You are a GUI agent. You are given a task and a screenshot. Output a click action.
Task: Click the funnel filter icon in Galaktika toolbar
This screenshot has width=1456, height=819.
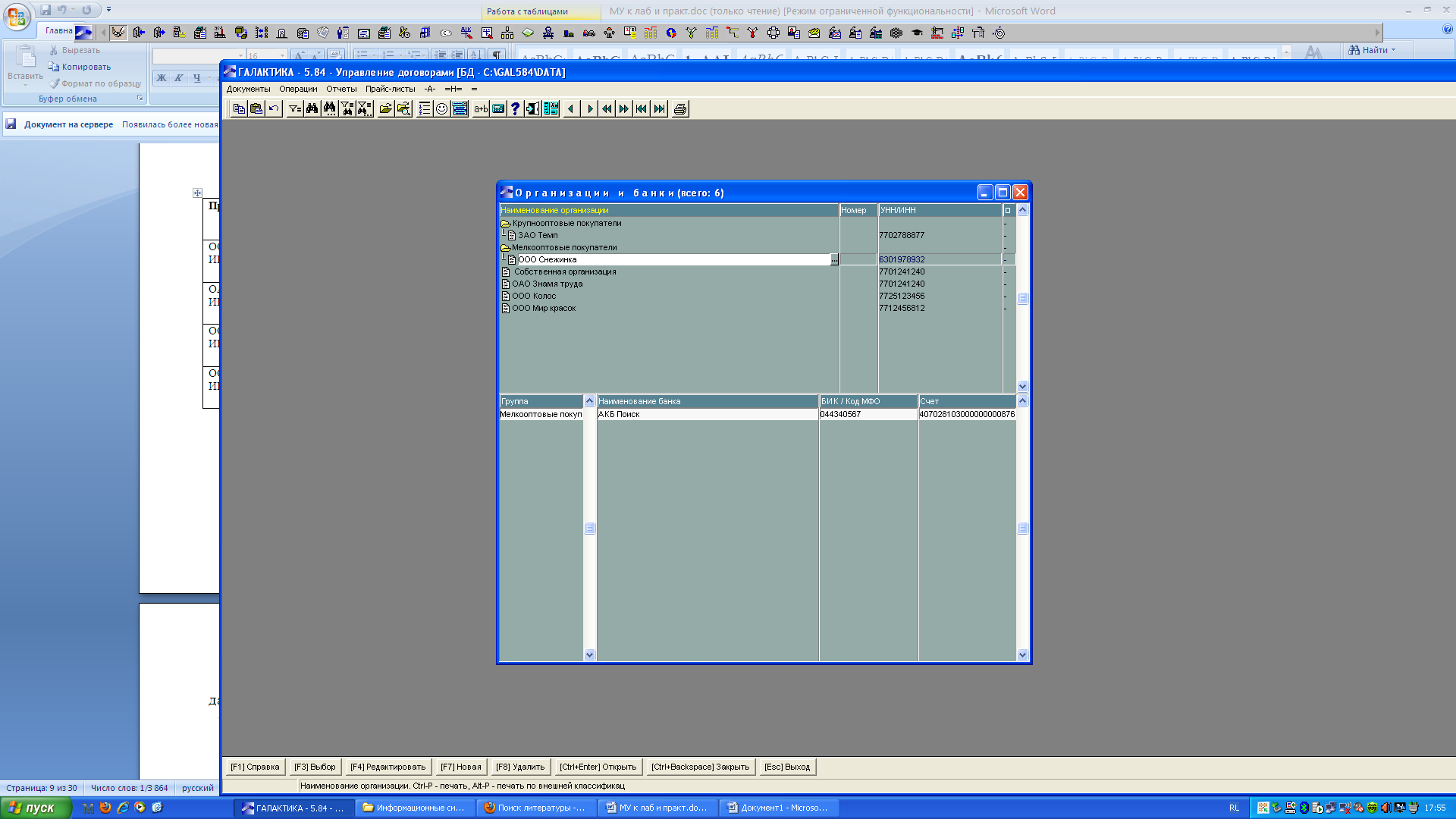[295, 108]
